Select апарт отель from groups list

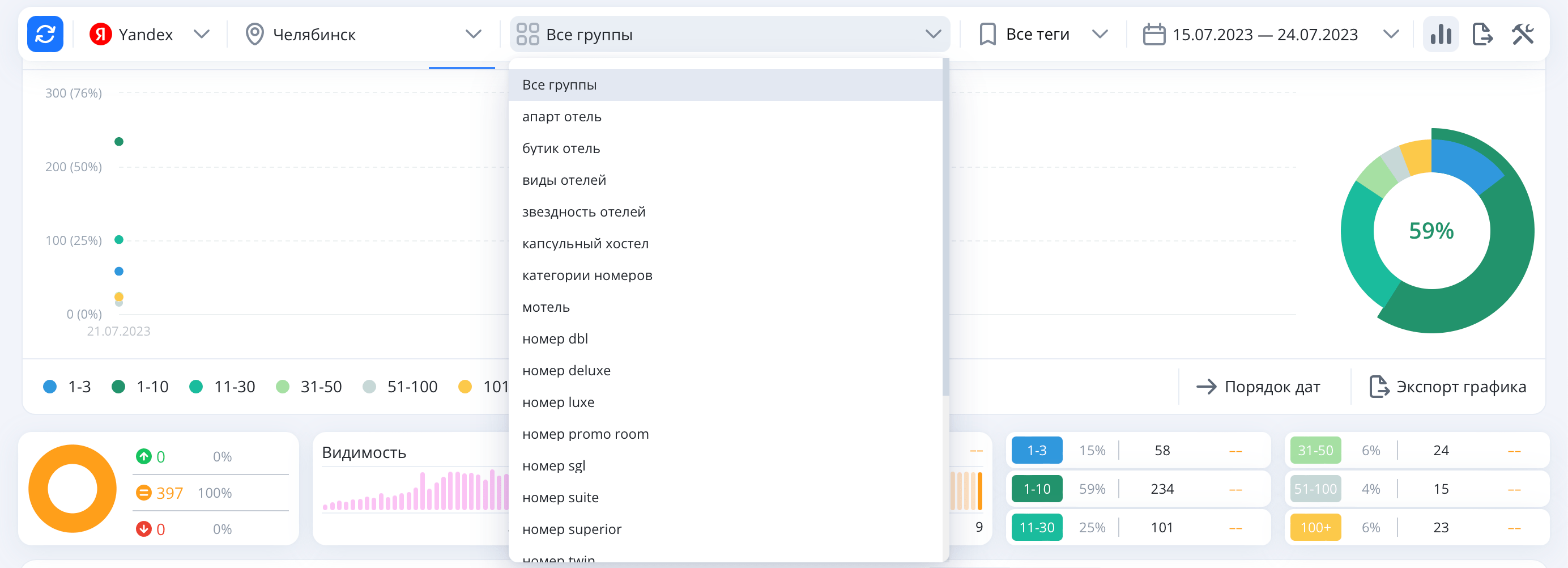(x=561, y=116)
